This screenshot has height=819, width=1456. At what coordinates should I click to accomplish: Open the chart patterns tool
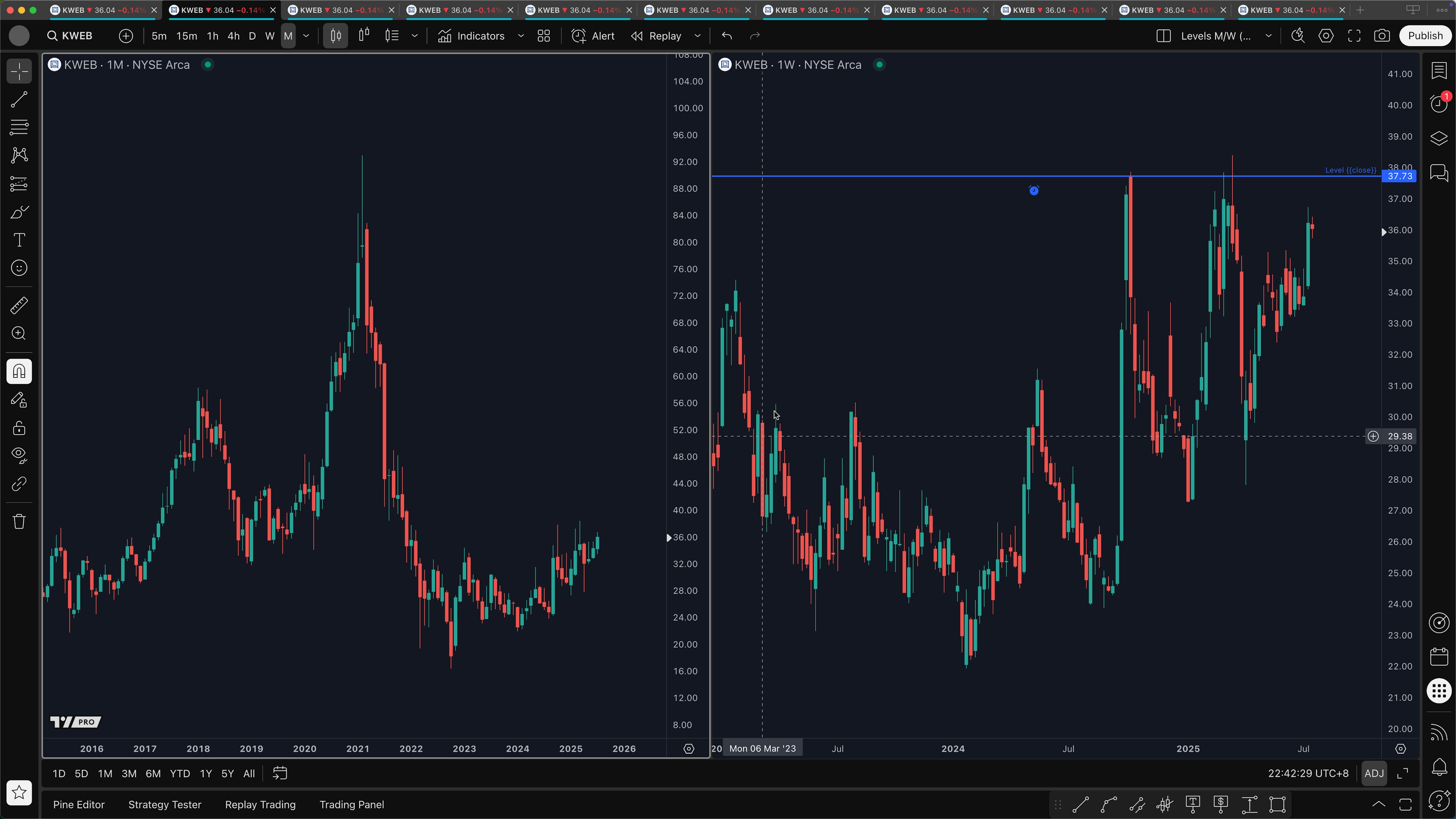[19, 155]
